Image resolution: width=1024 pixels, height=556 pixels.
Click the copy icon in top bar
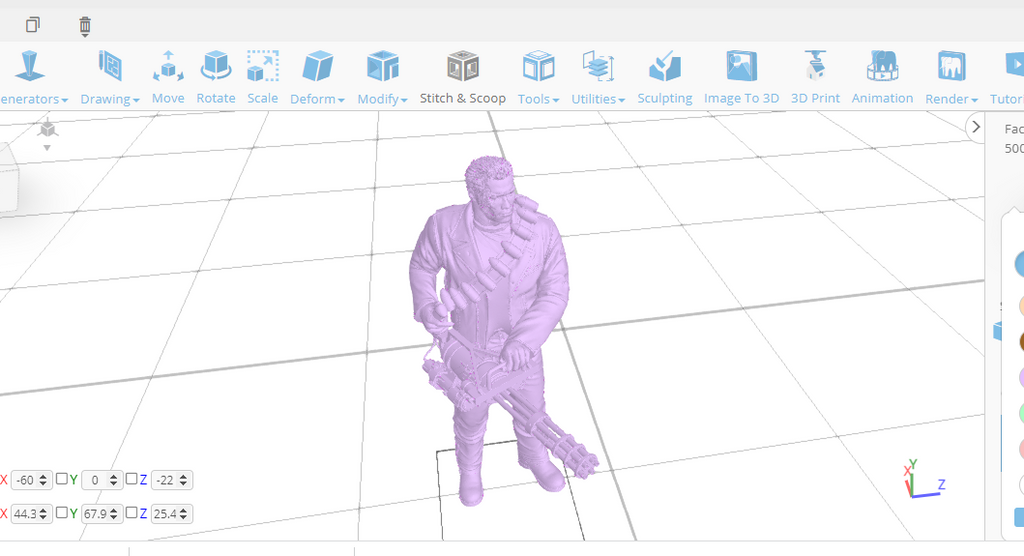pos(33,25)
